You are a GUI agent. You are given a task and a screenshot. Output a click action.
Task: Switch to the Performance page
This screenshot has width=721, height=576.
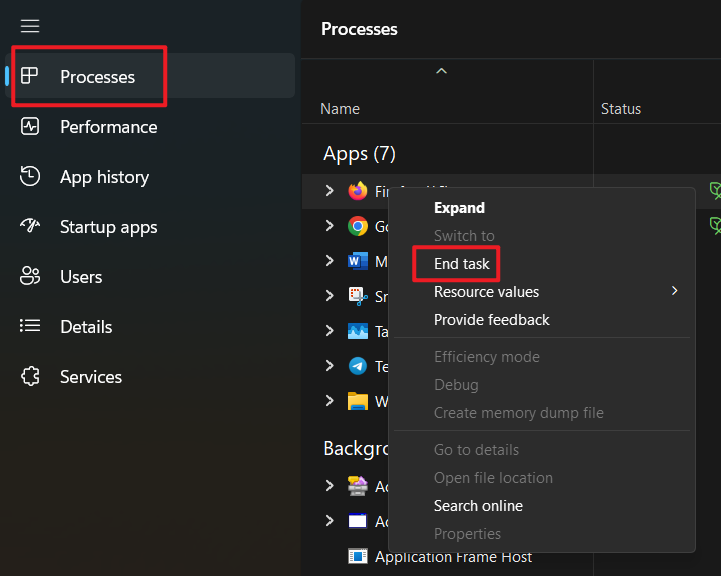(x=109, y=127)
